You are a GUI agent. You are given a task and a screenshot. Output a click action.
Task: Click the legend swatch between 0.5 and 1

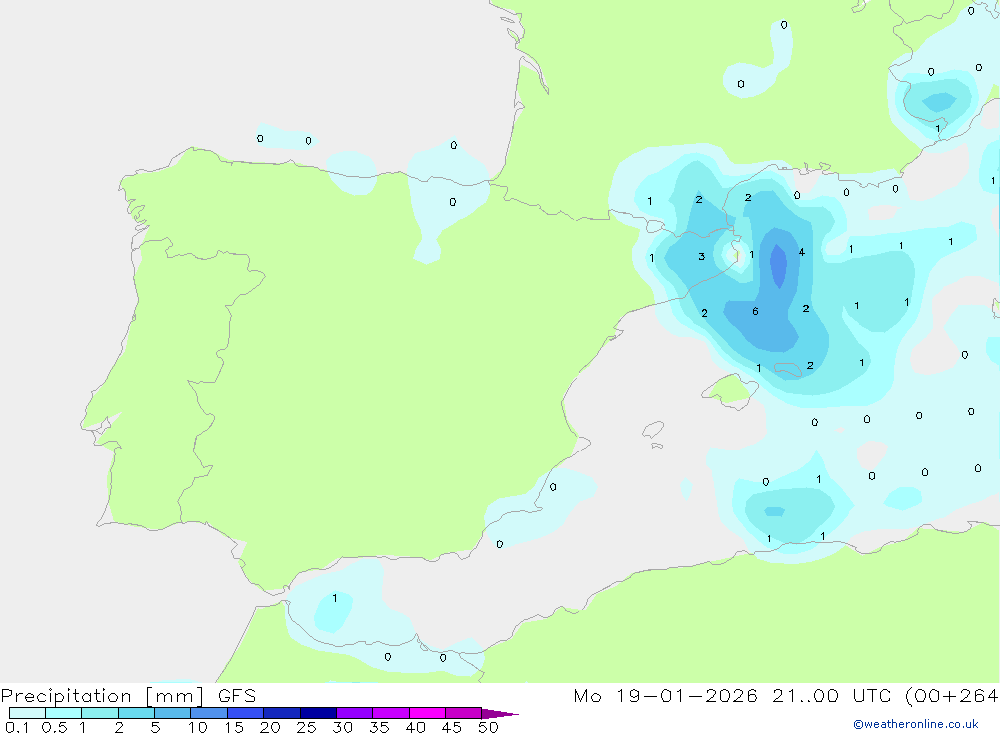pyautogui.click(x=63, y=713)
